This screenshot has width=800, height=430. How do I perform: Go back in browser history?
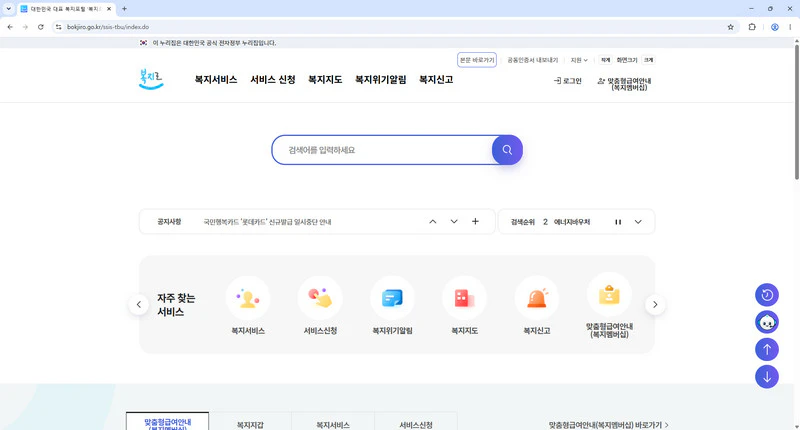click(x=10, y=27)
